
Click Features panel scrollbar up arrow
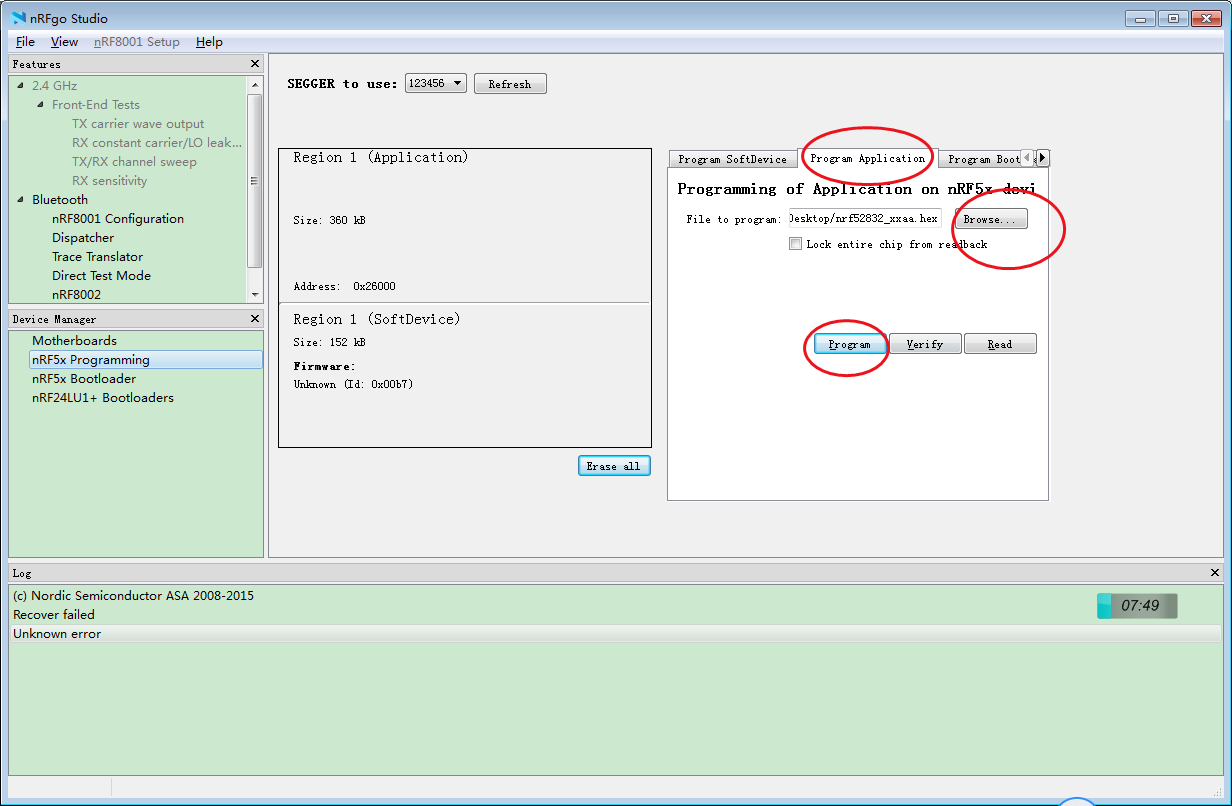(255, 83)
